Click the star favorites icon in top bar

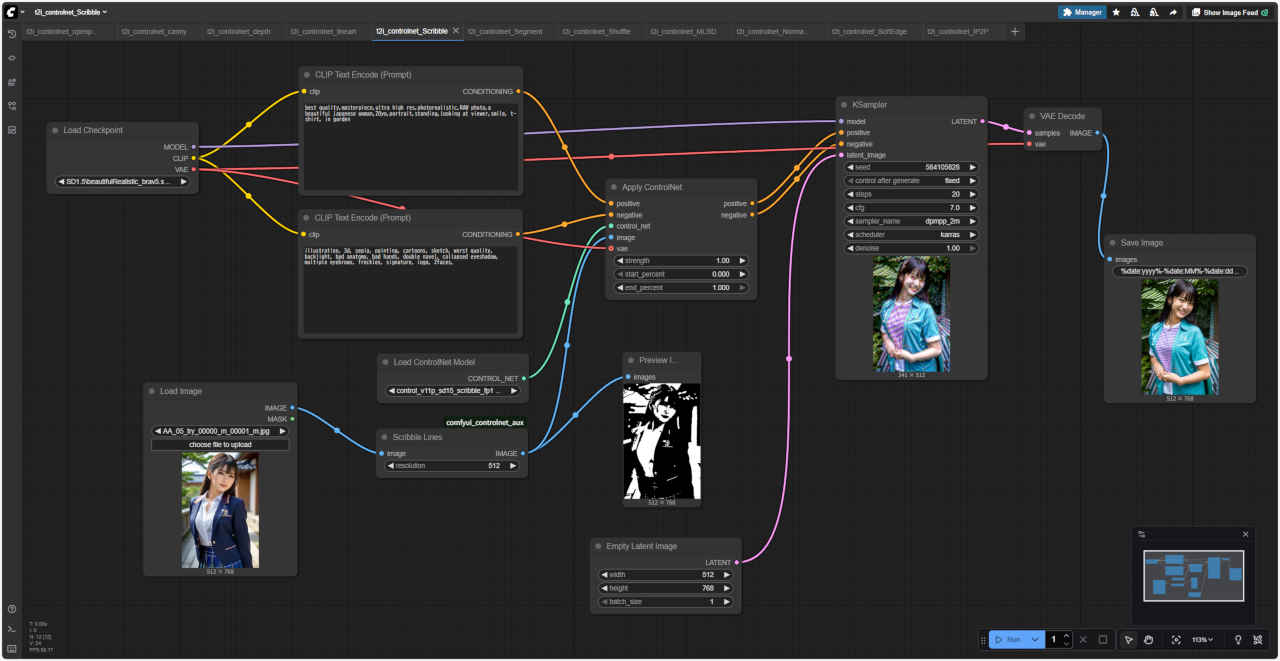[1116, 12]
